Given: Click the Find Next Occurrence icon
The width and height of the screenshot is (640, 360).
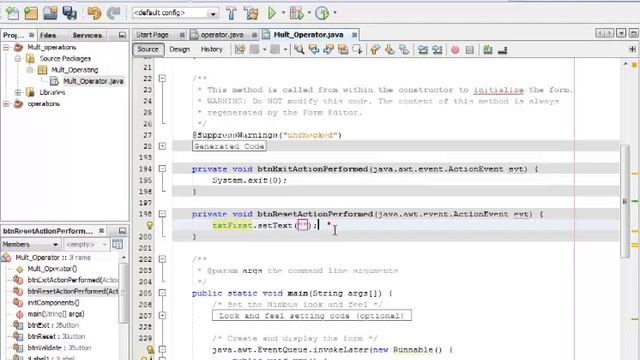Looking at the screenshot, I should pos(329,50).
